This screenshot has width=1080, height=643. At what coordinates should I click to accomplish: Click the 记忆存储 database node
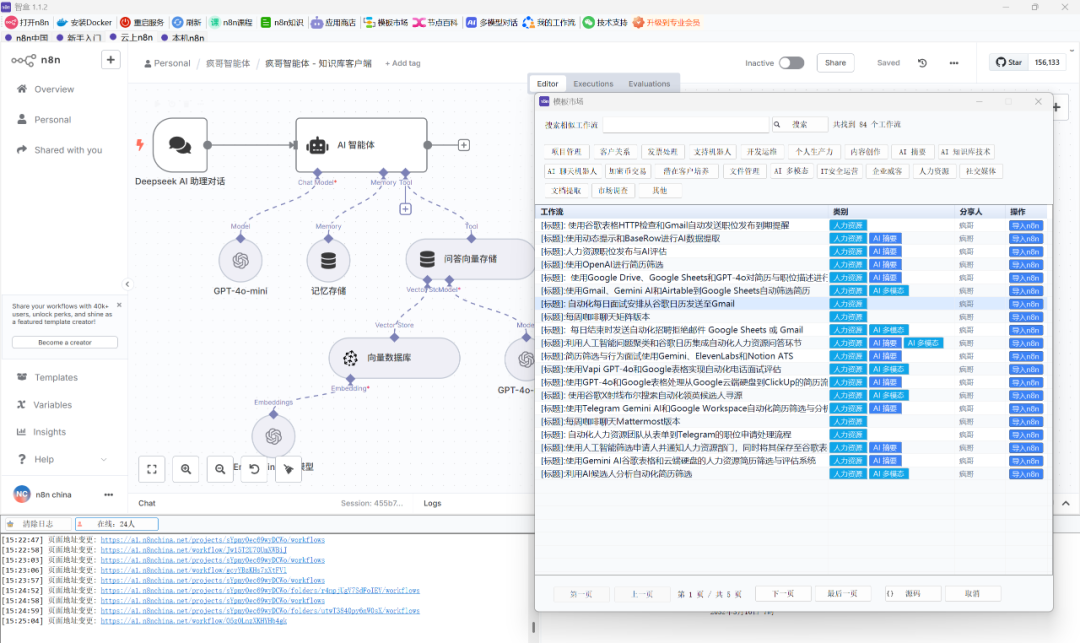(327, 259)
